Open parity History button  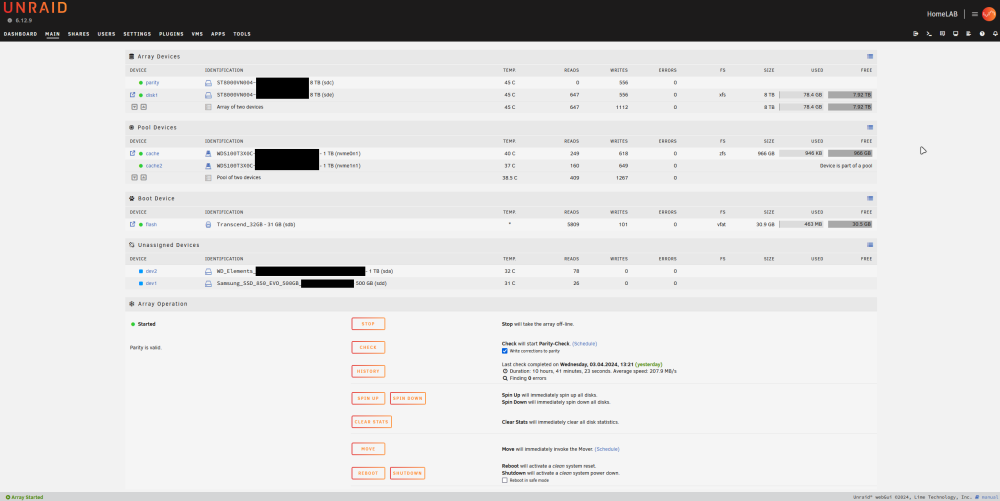368,371
